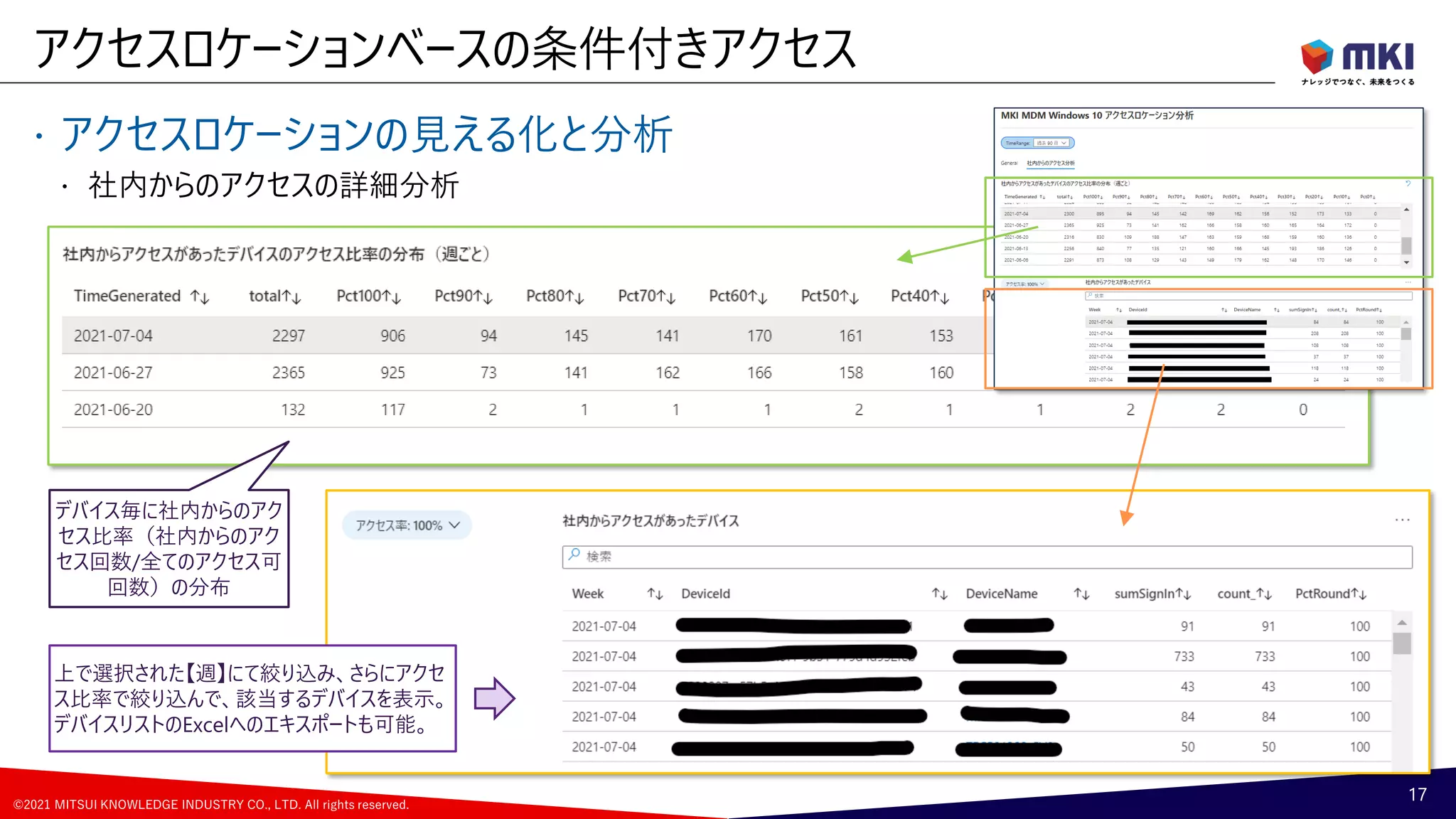This screenshot has height=819, width=1456.
Task: Click 2021-06-06 row in thumbnail table
Action: [x=1201, y=260]
